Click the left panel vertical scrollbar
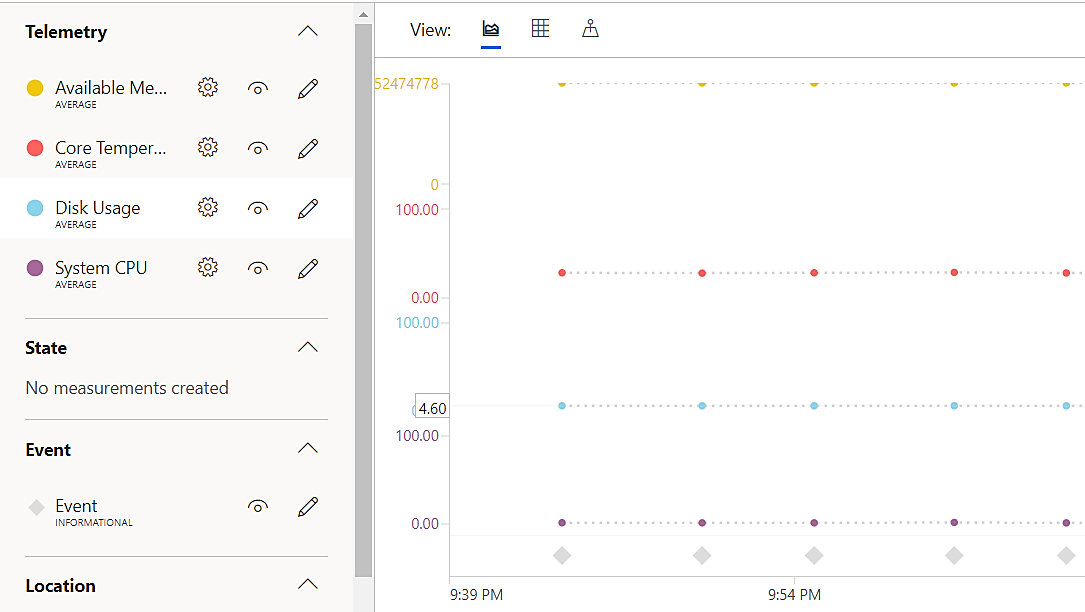1085x612 pixels. point(363,300)
